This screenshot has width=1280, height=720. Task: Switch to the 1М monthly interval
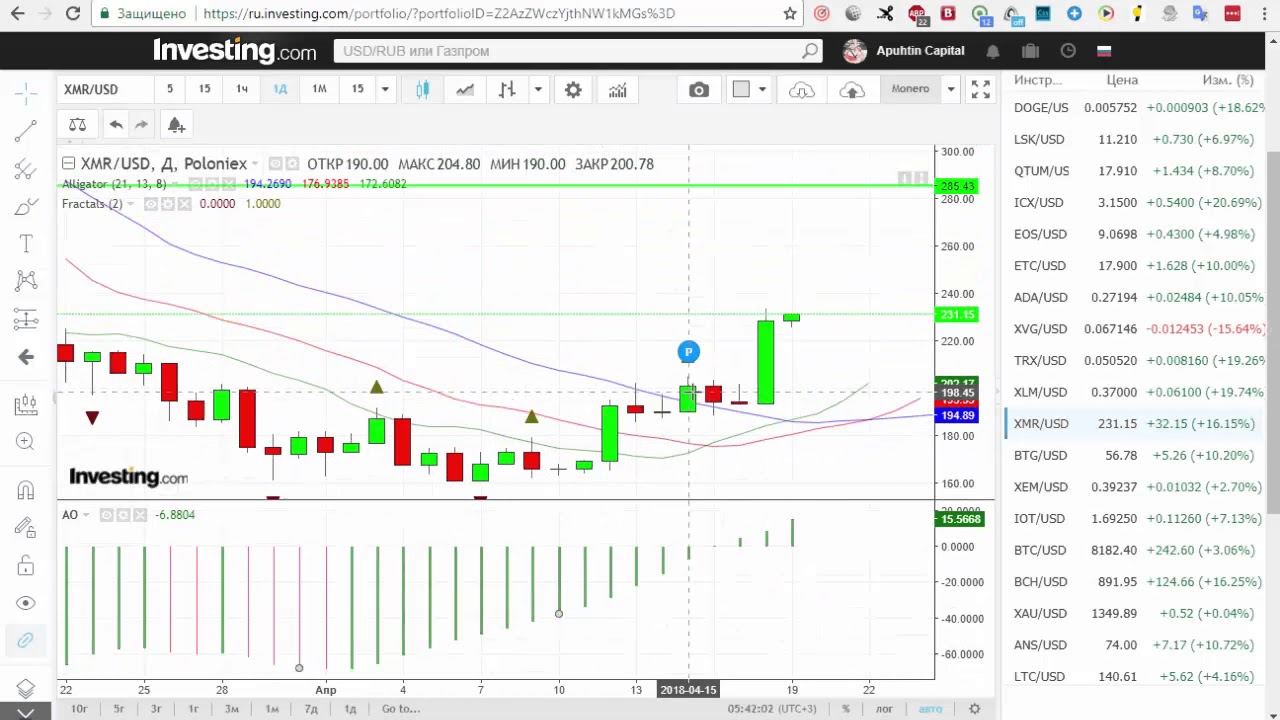(319, 89)
